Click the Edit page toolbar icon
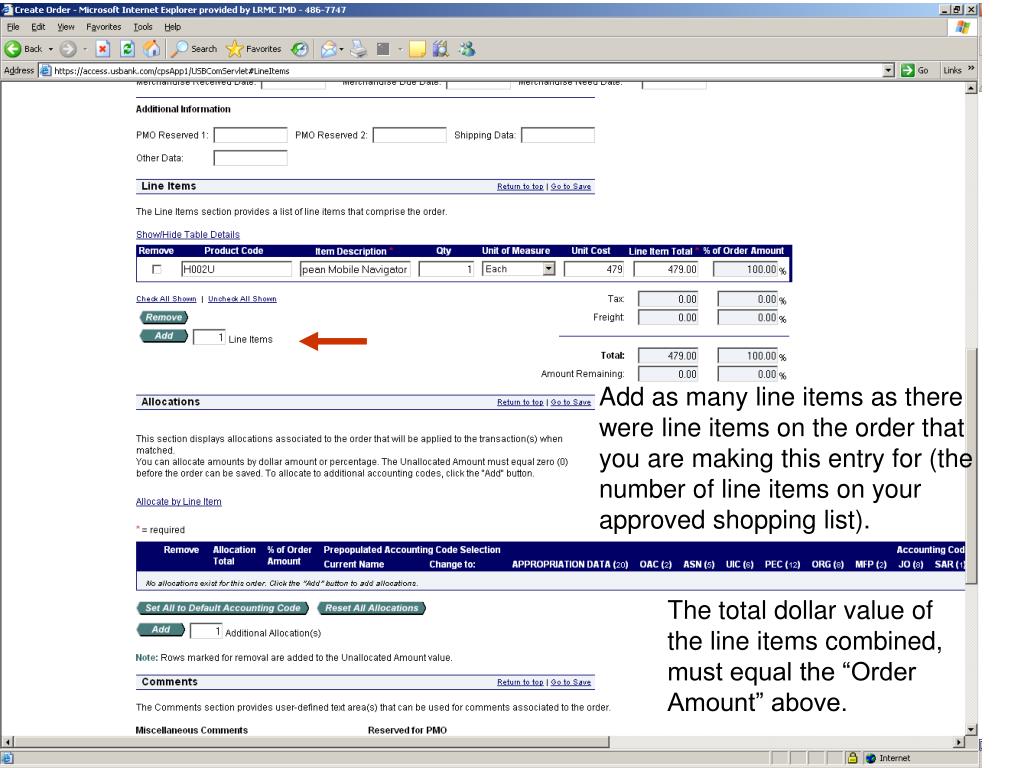1024x768 pixels. (383, 49)
